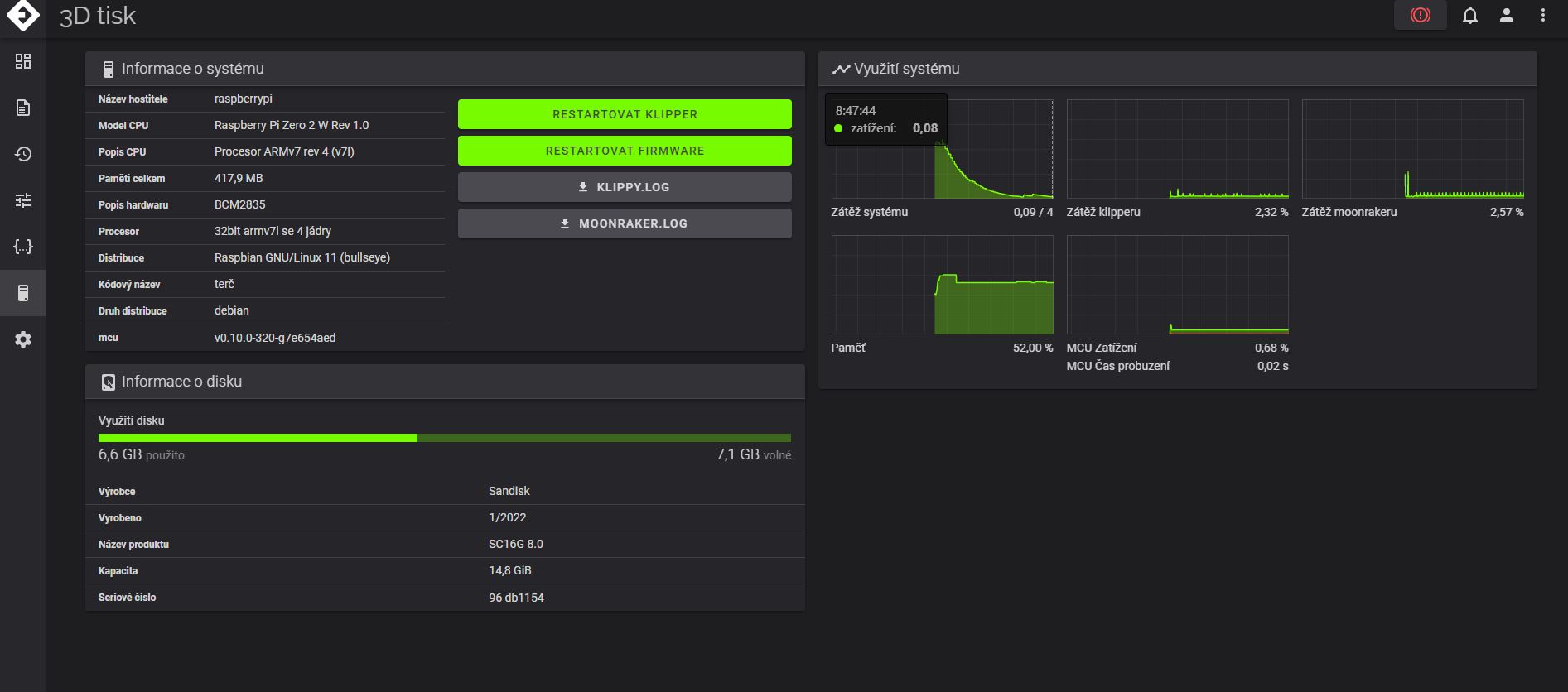Click the RESTARTOVAT FIRMWARE button

625,151
